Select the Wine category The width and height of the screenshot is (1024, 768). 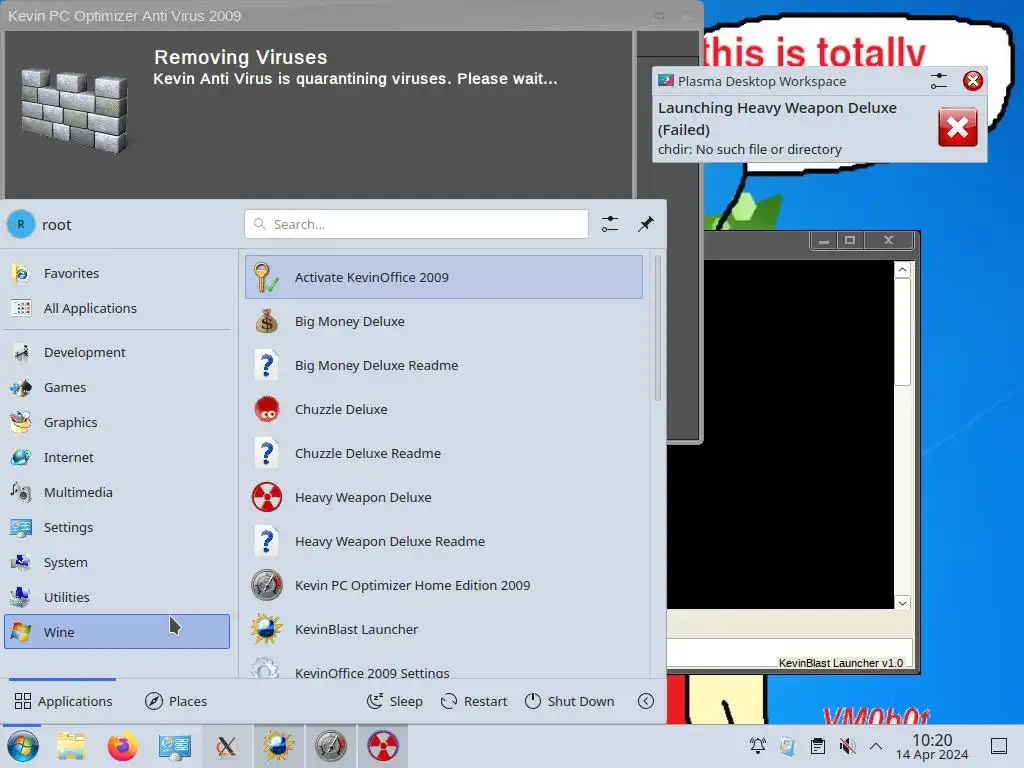[x=117, y=632]
